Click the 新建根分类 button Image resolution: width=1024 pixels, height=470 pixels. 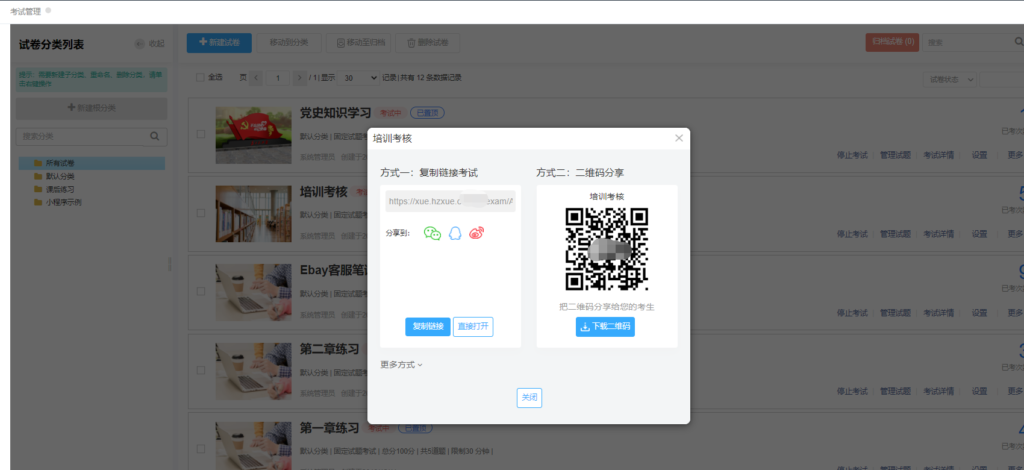(x=91, y=108)
